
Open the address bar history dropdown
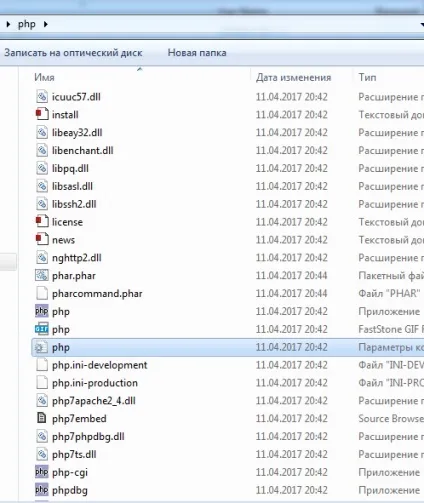pos(421,24)
